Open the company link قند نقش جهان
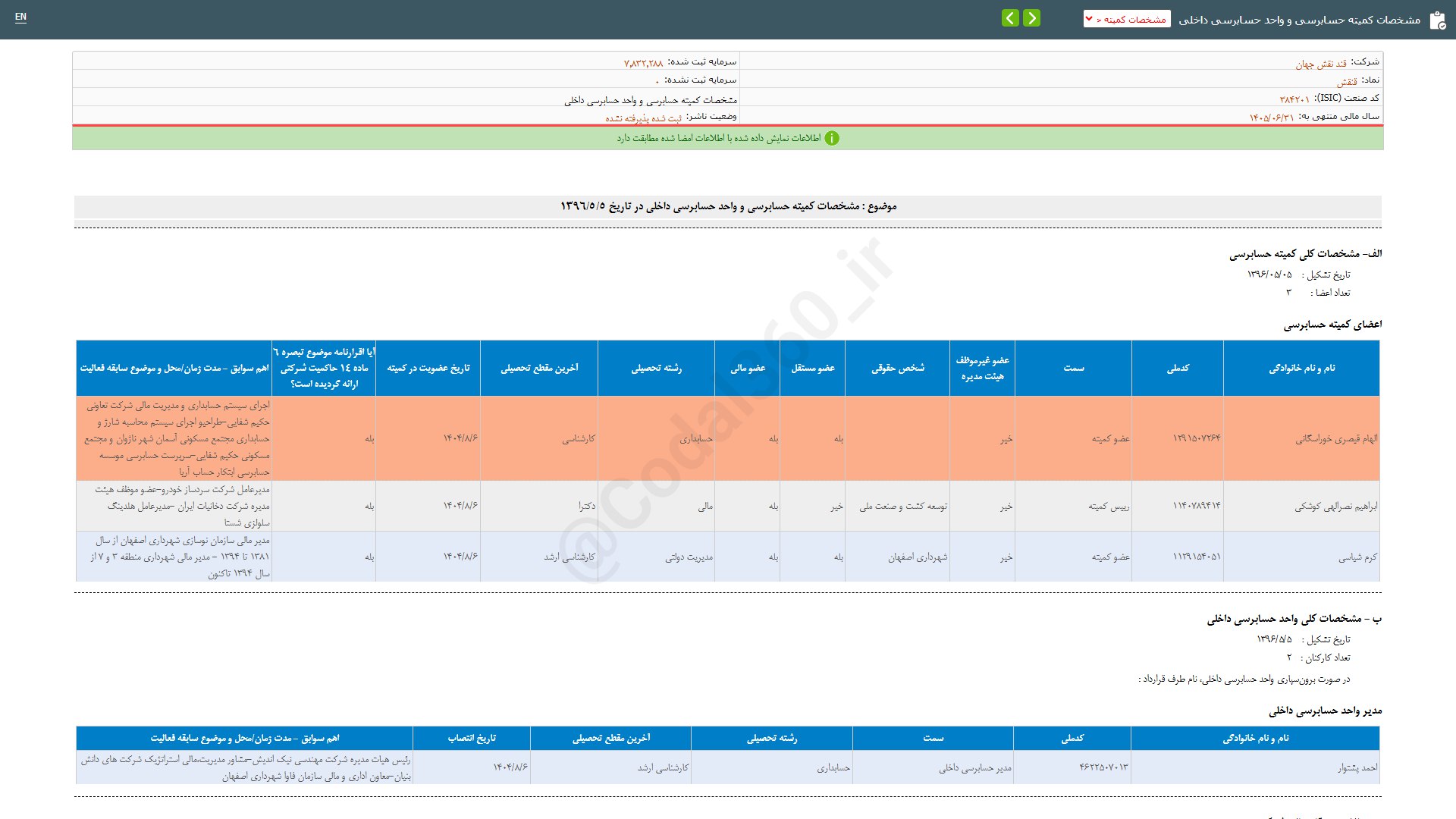The height and width of the screenshot is (819, 1456). 1321,64
